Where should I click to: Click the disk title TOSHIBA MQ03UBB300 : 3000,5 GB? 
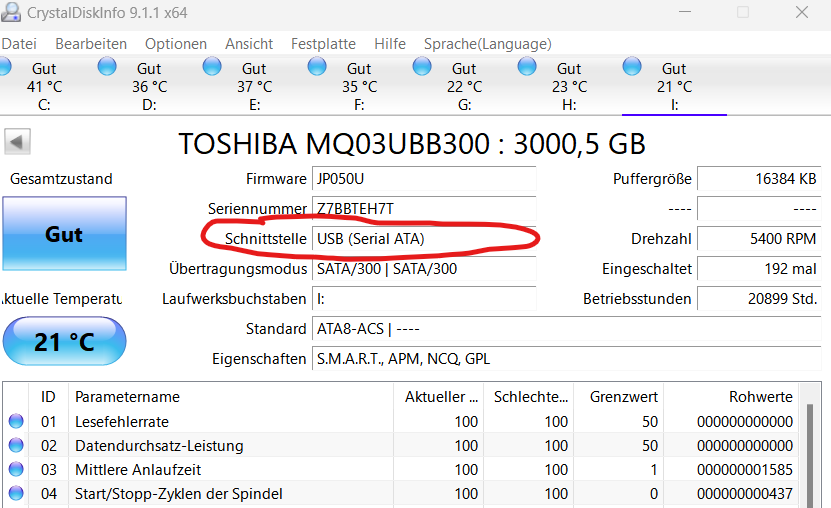[x=412, y=144]
